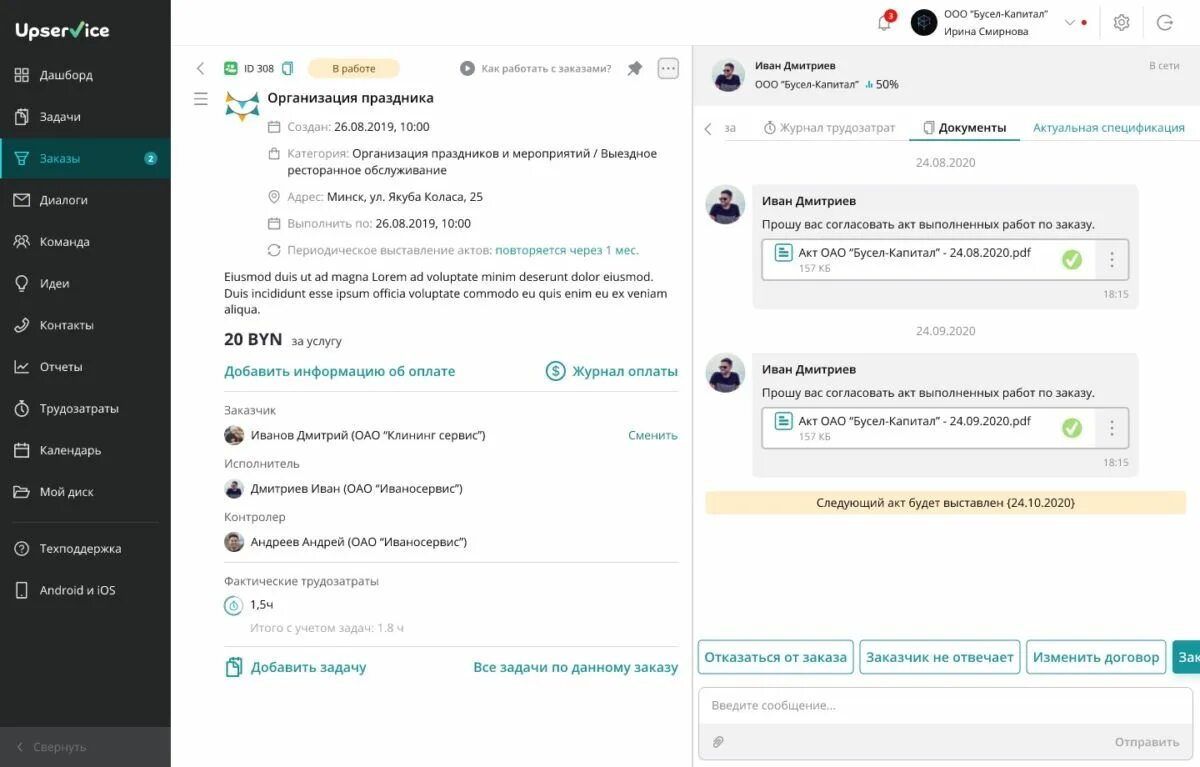Expand the company account dropdown arrow
1200x767 pixels.
1069,22
